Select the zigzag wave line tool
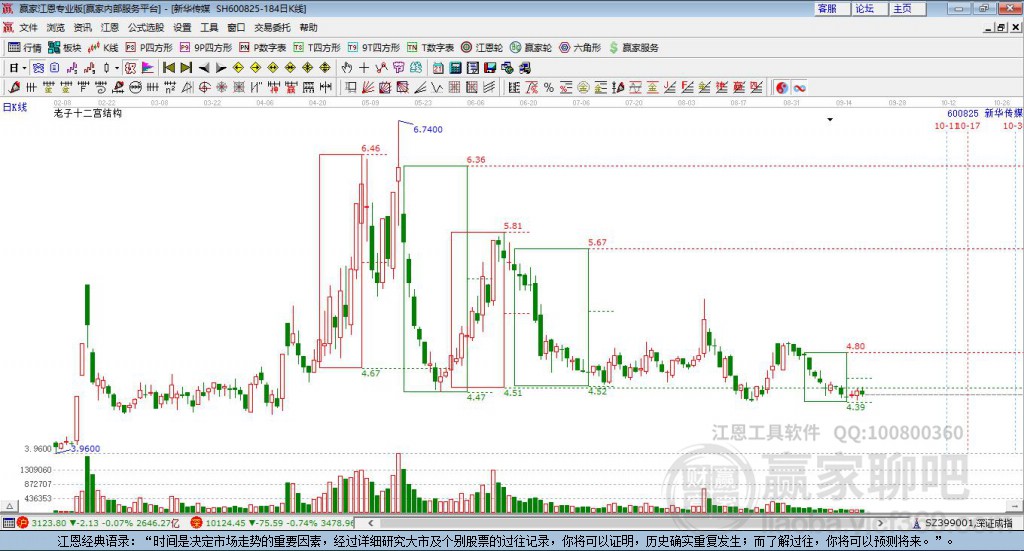The image size is (1024, 551). [x=437, y=87]
